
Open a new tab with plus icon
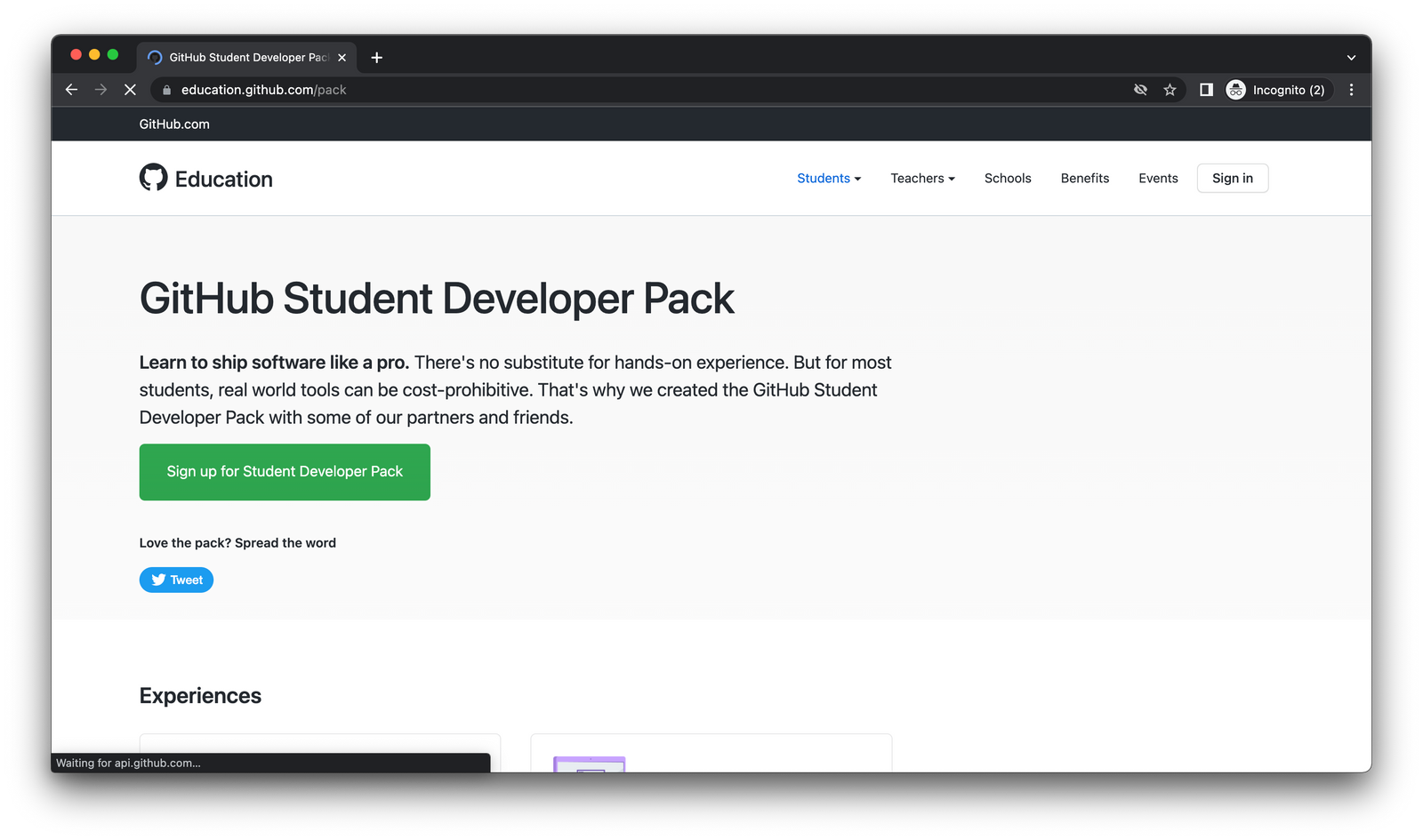click(377, 57)
